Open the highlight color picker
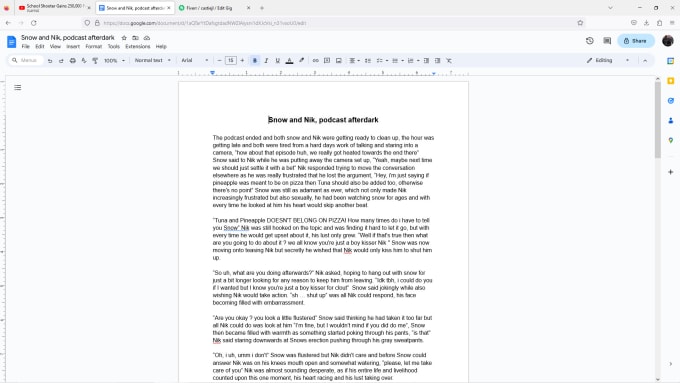This screenshot has height=383, width=680. [301, 61]
